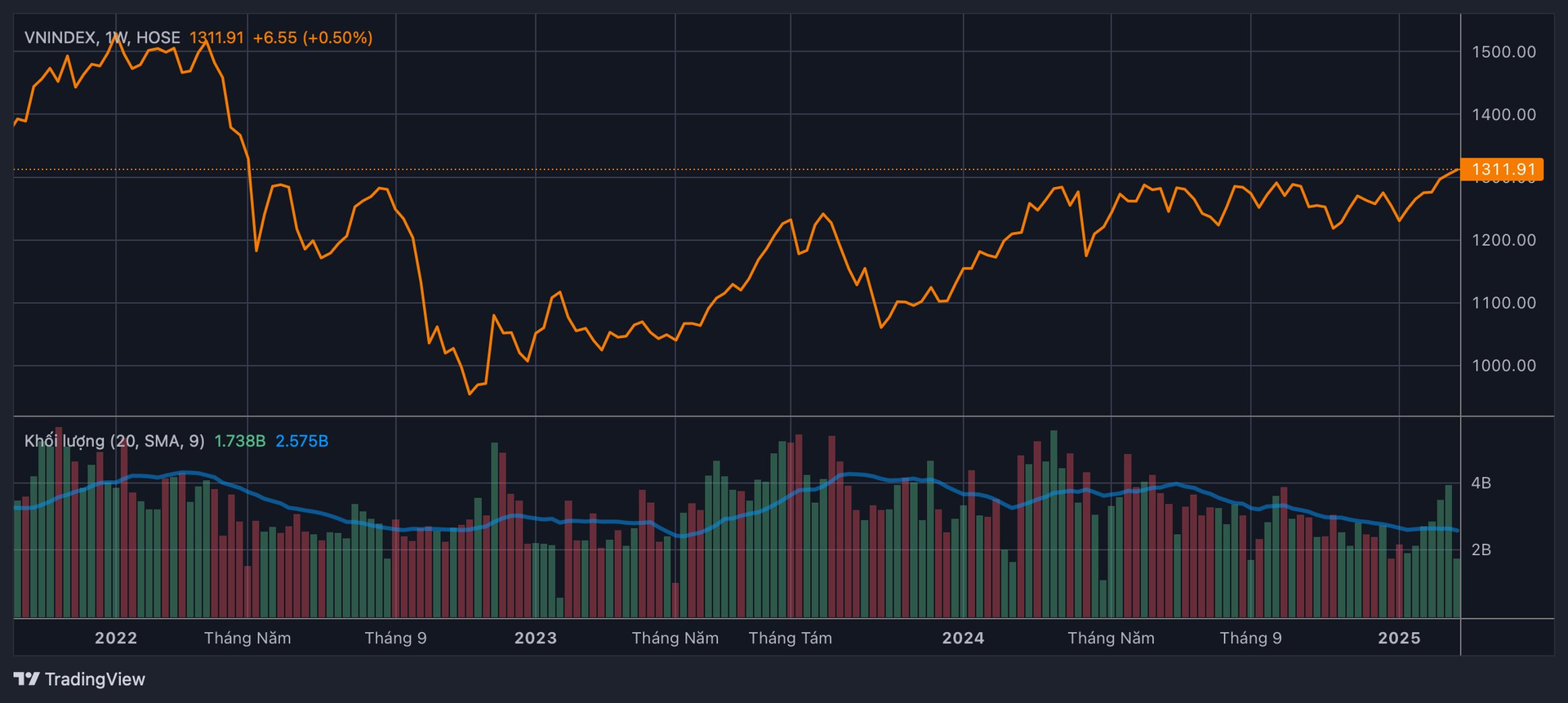Image resolution: width=1568 pixels, height=703 pixels.
Task: Click the TradingView logo link
Action: coord(79,679)
